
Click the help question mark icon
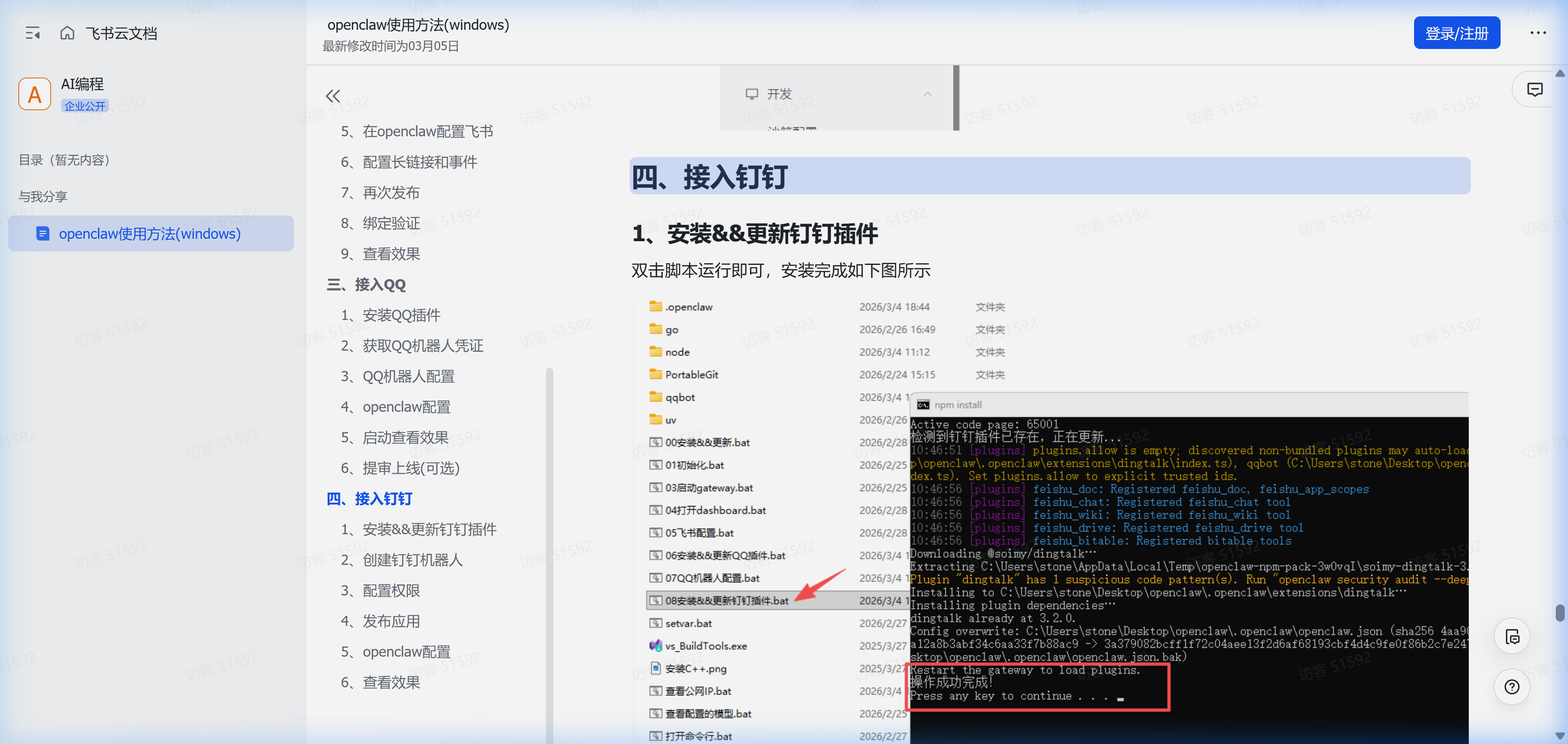(x=1511, y=687)
